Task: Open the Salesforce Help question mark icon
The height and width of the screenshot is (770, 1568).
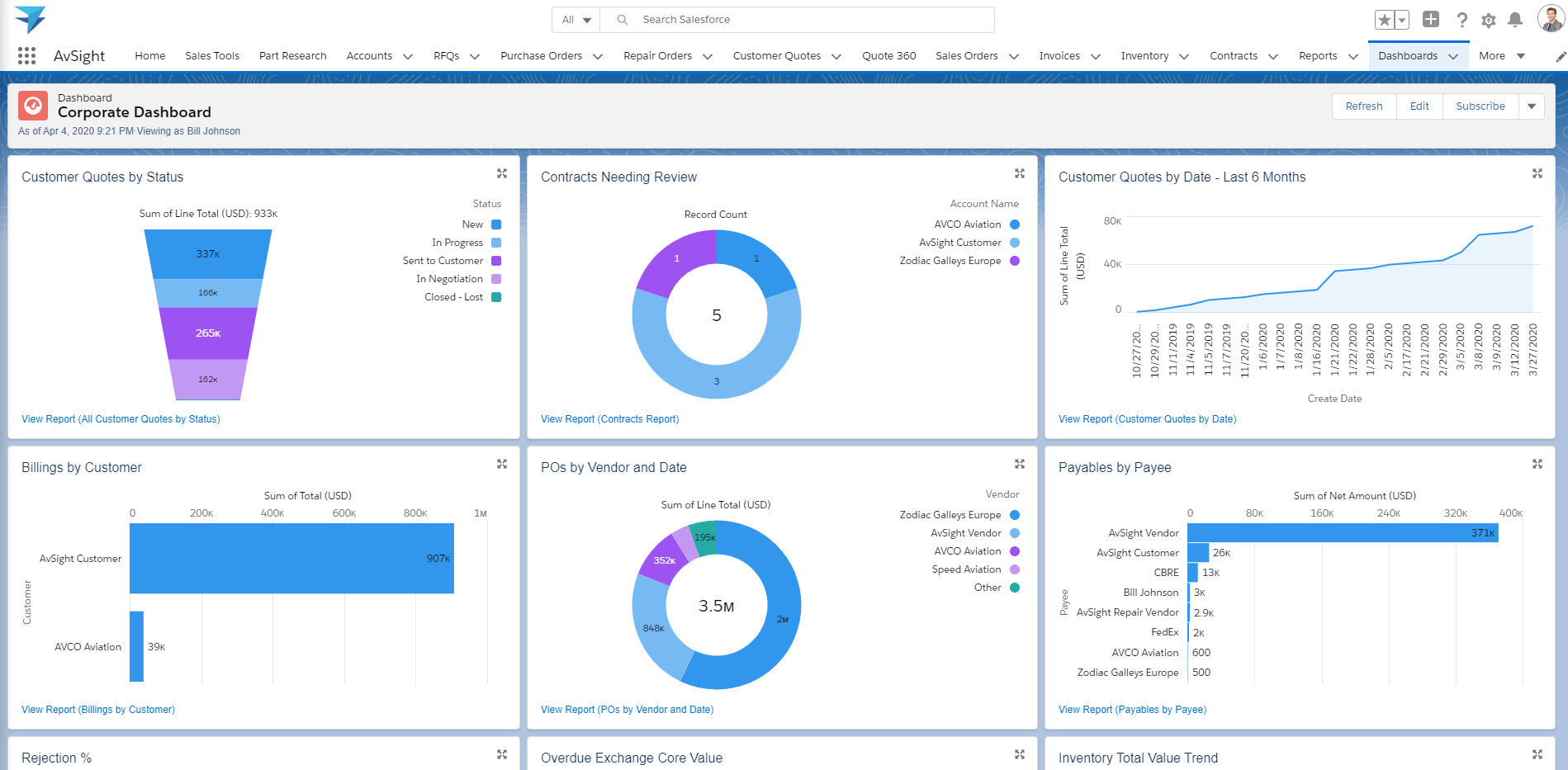Action: [1461, 20]
